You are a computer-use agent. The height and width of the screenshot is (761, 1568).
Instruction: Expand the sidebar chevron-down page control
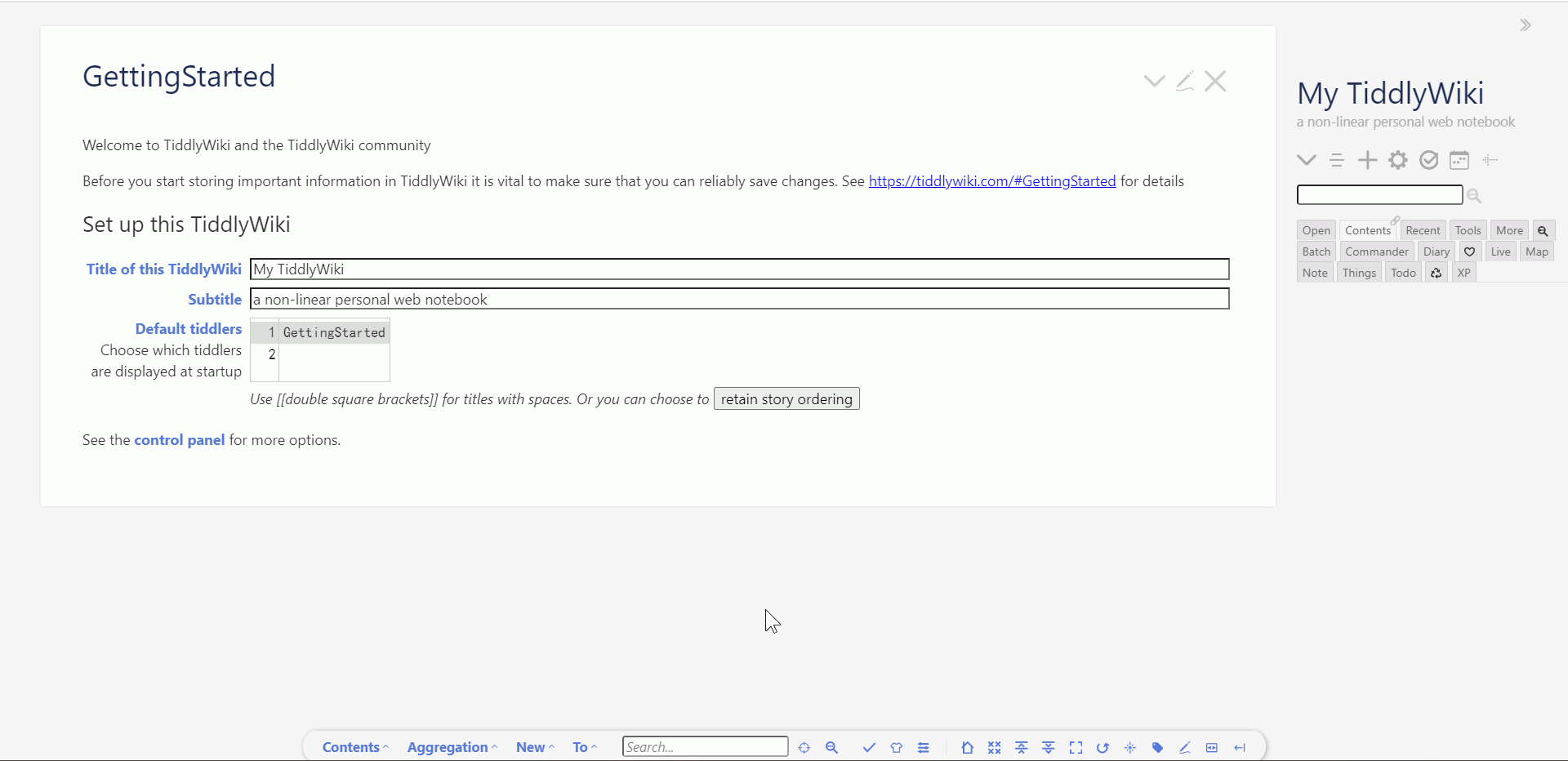point(1306,160)
